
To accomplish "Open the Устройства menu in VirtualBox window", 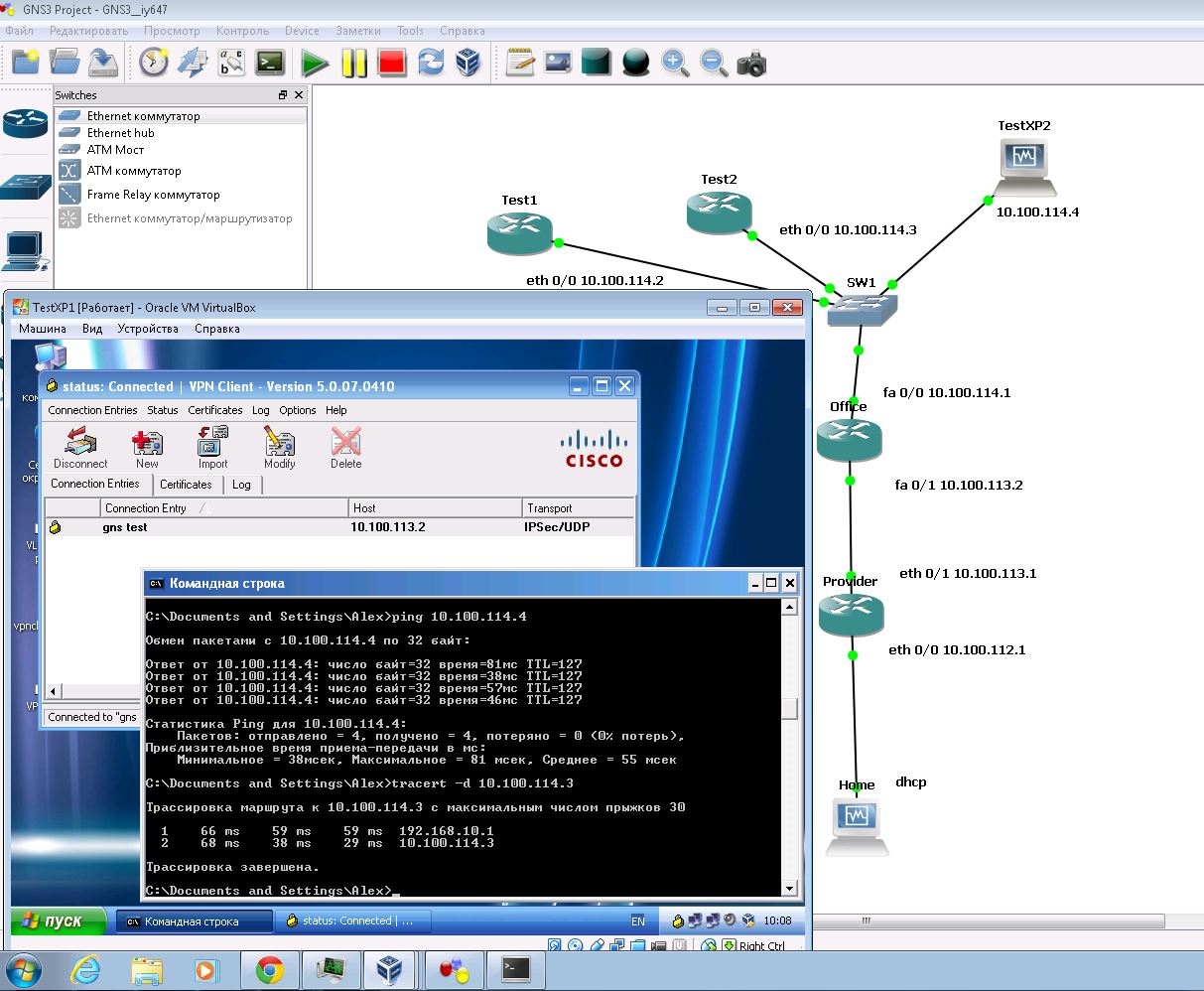I will point(148,329).
